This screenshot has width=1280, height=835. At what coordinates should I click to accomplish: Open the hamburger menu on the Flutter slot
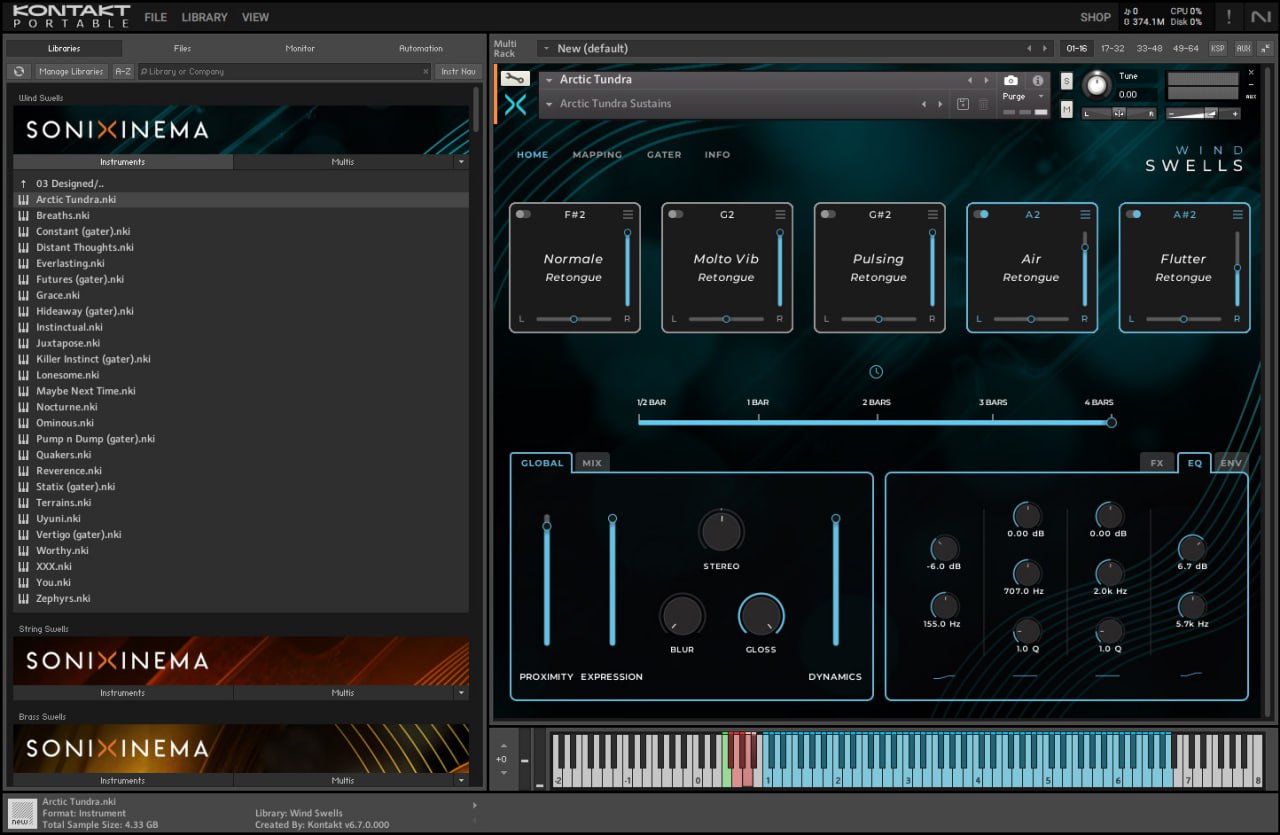(x=1238, y=214)
